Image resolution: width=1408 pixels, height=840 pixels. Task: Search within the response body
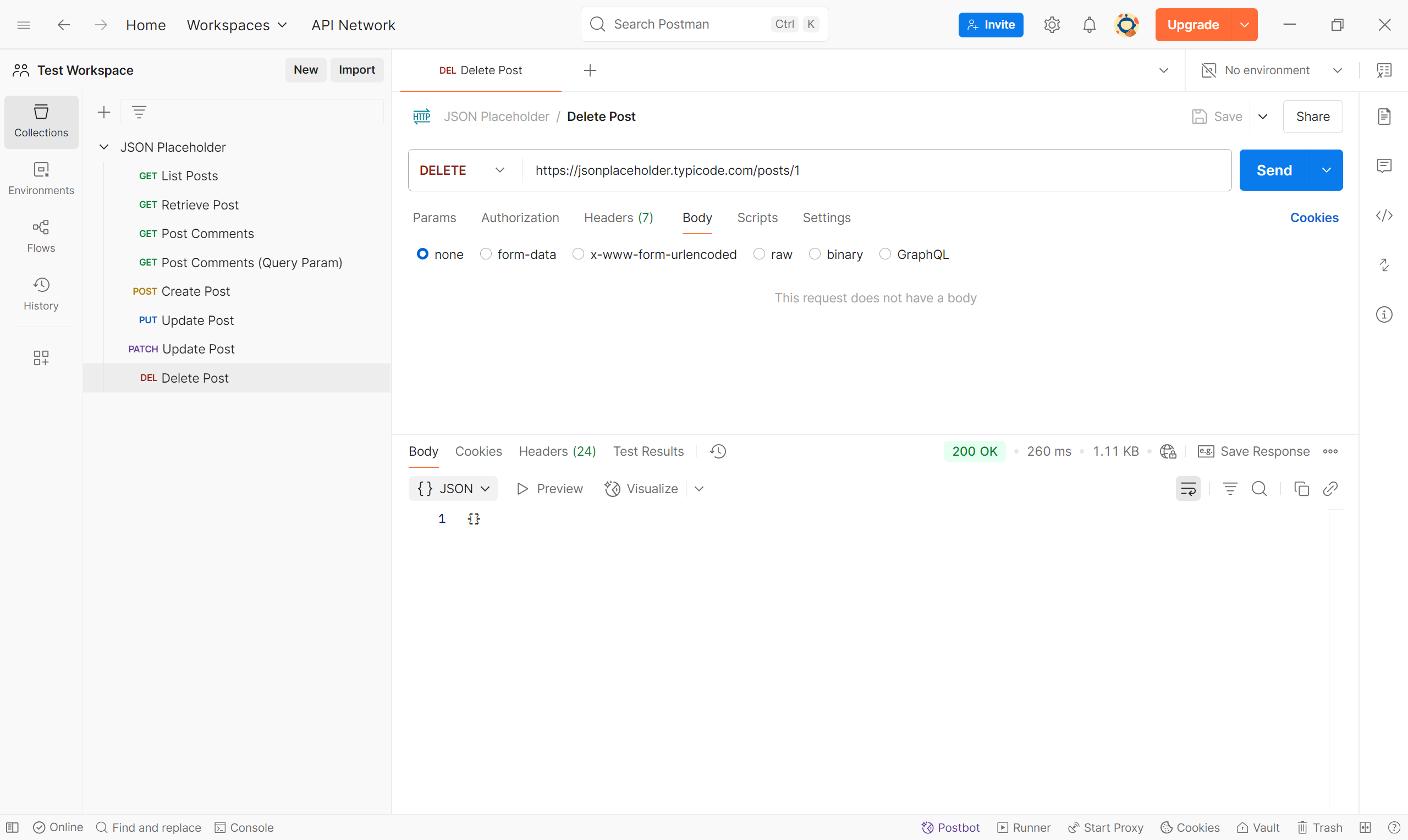coord(1259,489)
